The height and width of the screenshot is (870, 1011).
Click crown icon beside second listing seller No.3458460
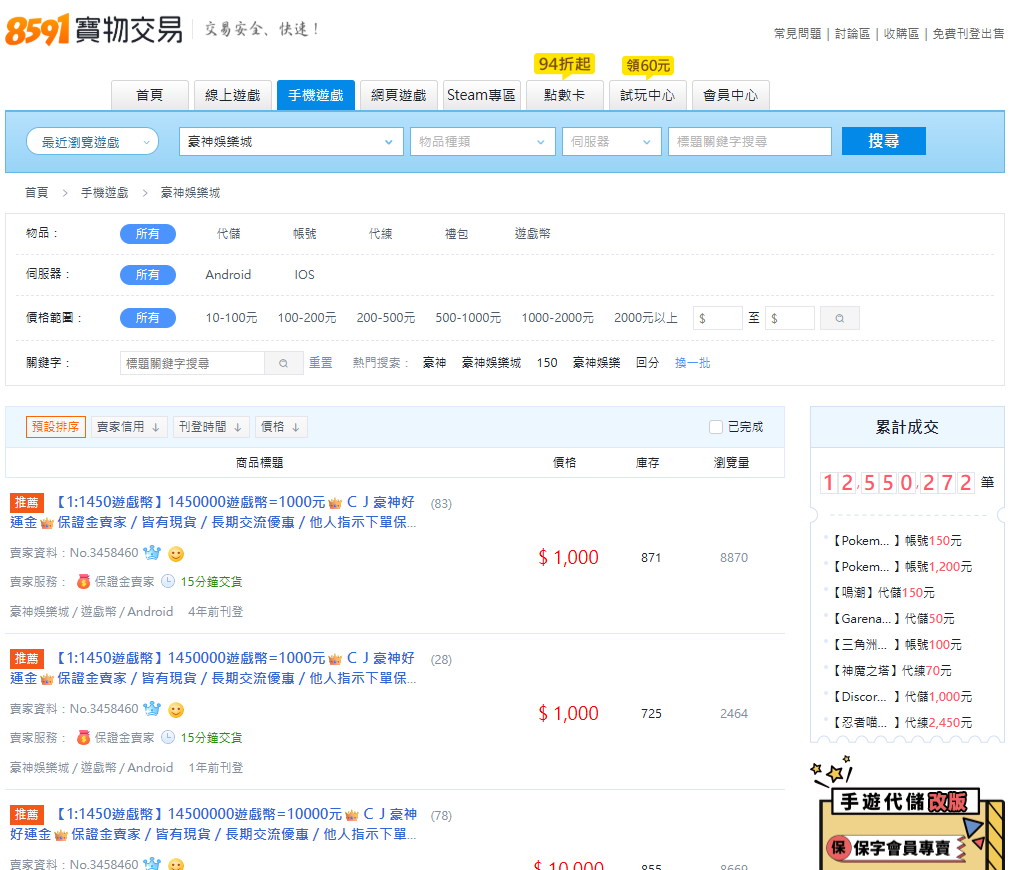pos(152,709)
